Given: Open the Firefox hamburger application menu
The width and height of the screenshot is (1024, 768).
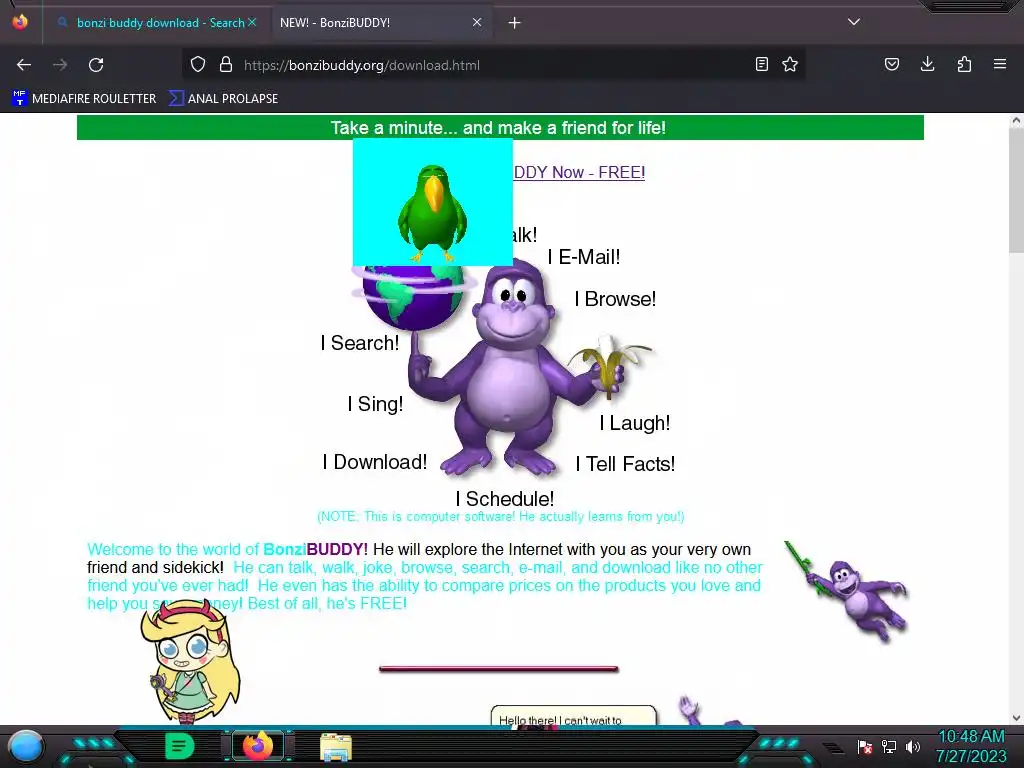Looking at the screenshot, I should (x=1000, y=64).
